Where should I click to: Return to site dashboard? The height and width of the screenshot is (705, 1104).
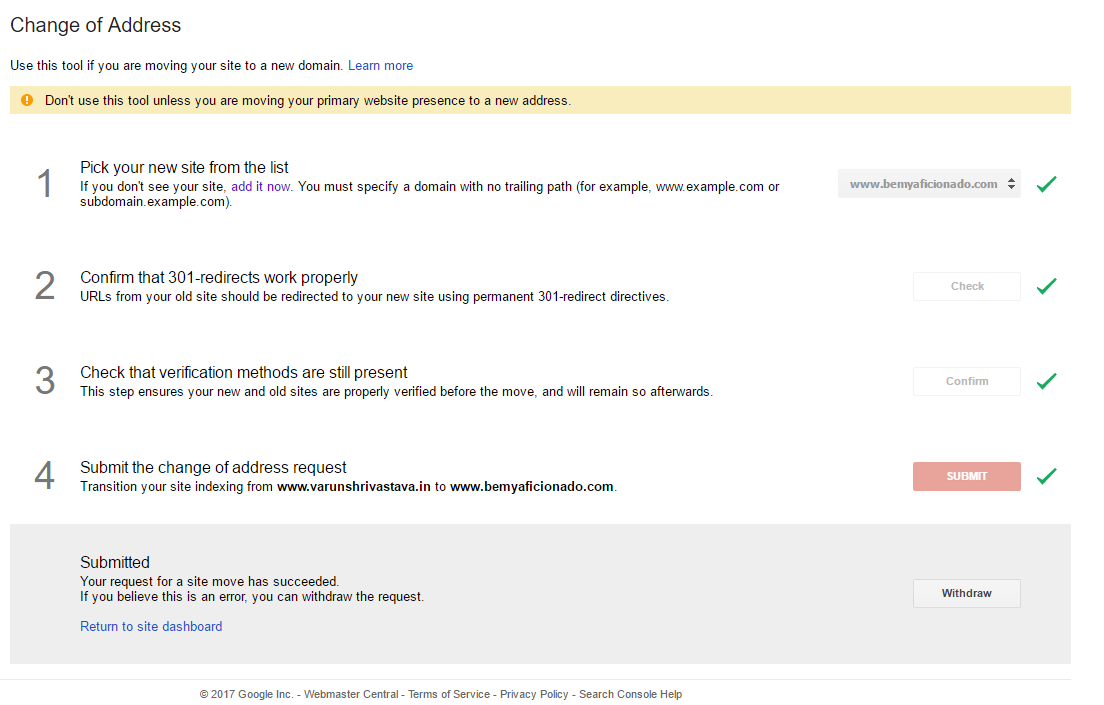(151, 627)
